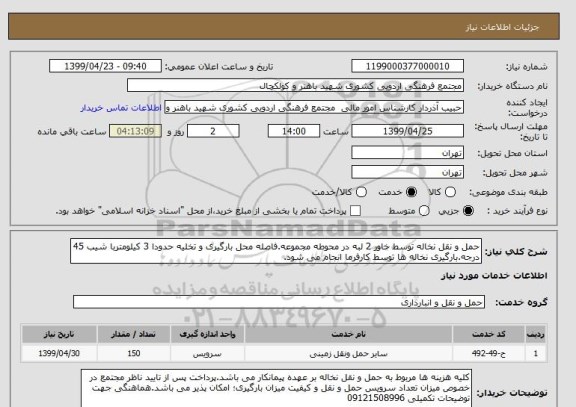The width and height of the screenshot is (576, 407).
Task: Click the تعداد / مقدار column header
Action: click(133, 334)
